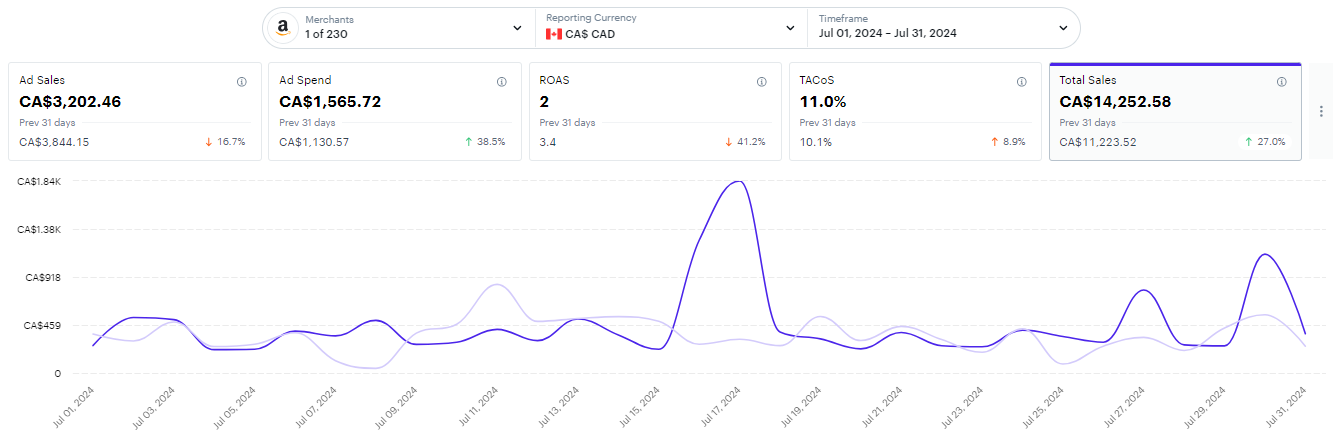Open info icon on TACoS card
This screenshot has height=447, width=1333.
point(1022,82)
